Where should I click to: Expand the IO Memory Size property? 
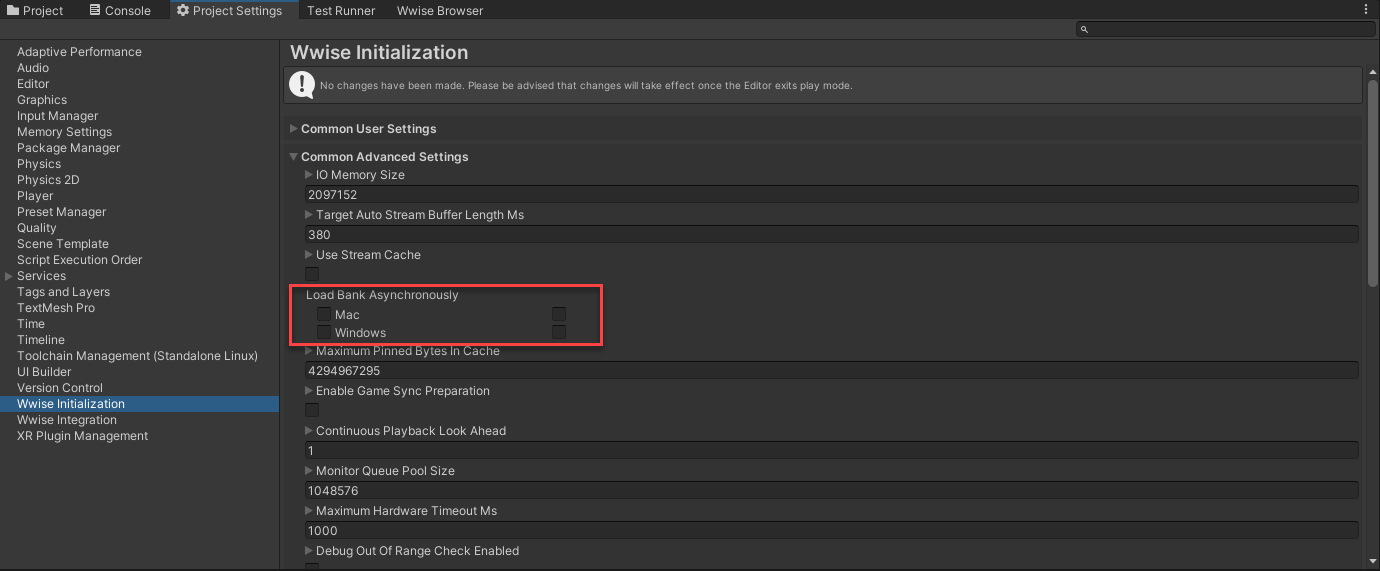(309, 175)
